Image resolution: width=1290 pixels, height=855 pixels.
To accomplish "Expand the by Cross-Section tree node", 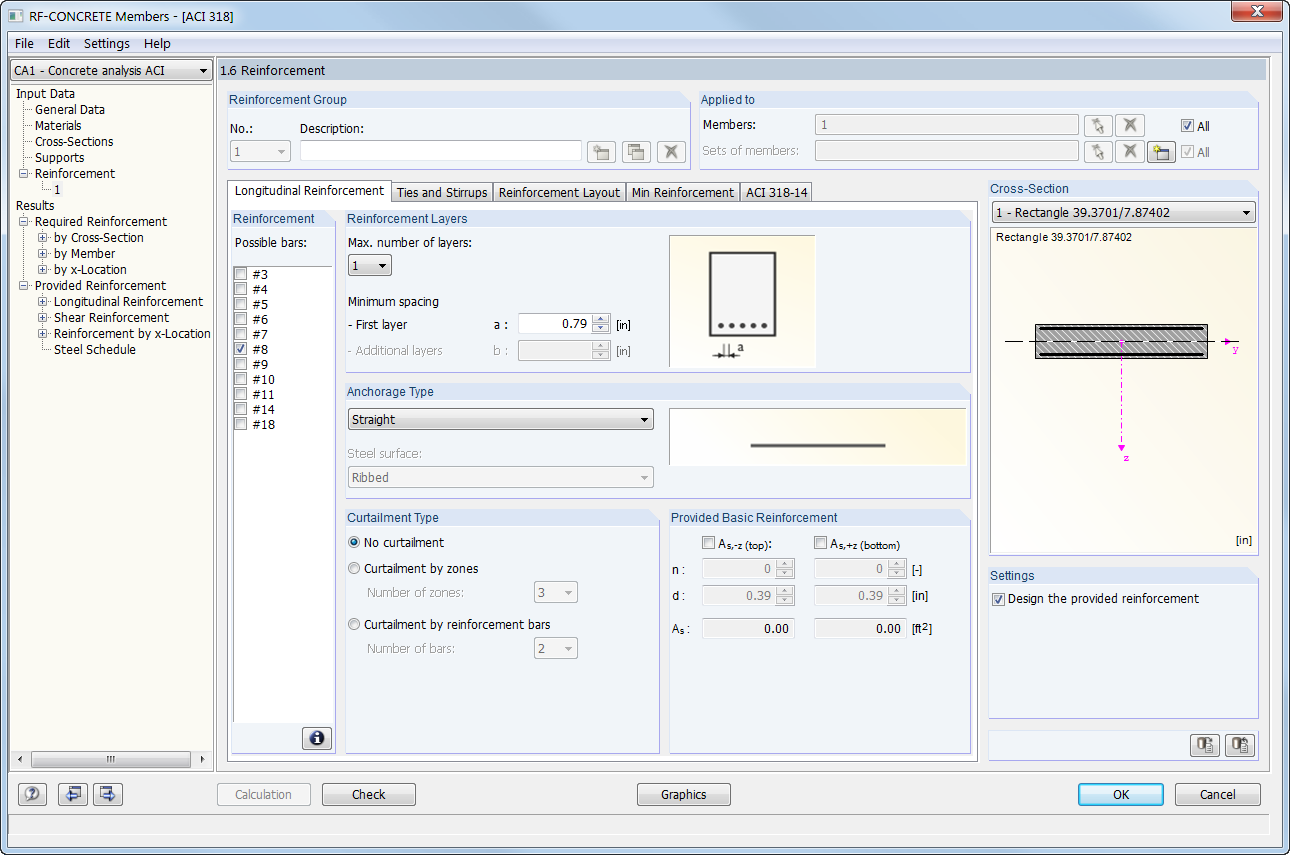I will click(43, 238).
